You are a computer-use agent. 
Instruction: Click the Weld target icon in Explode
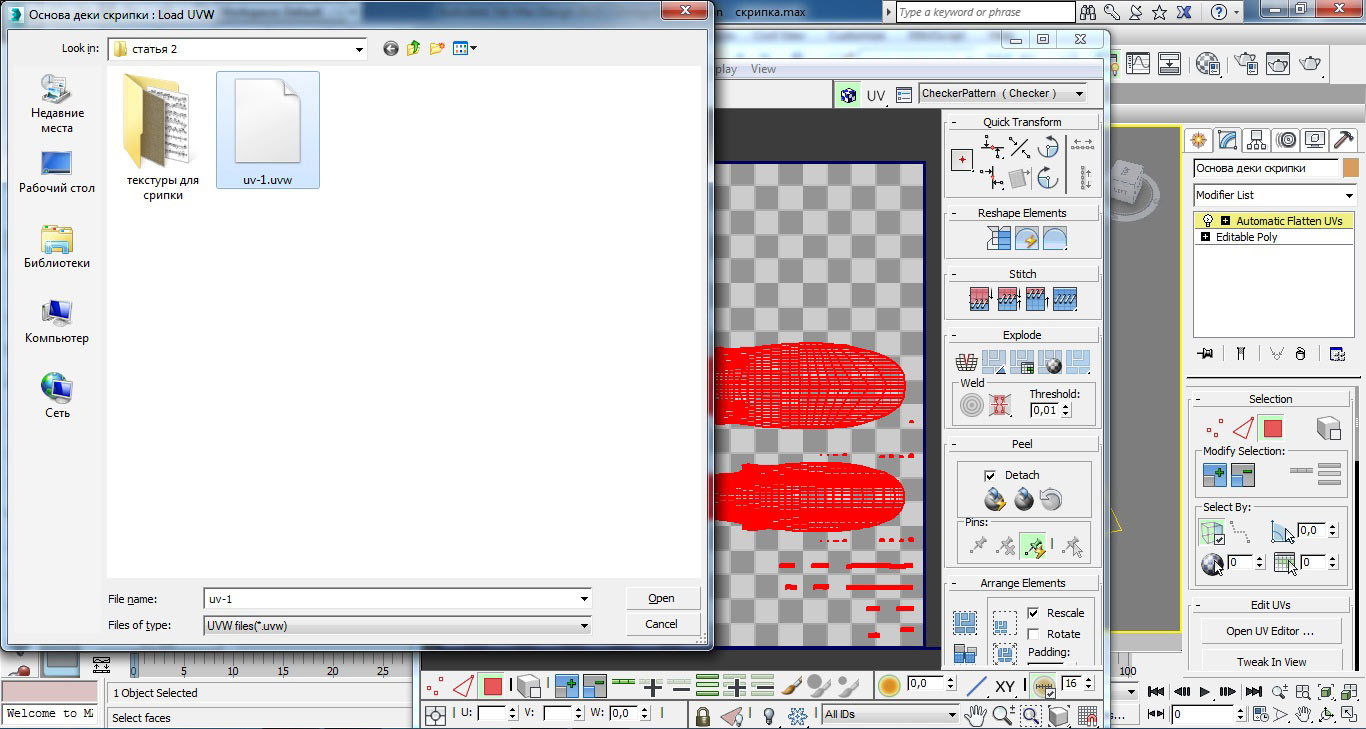971,405
